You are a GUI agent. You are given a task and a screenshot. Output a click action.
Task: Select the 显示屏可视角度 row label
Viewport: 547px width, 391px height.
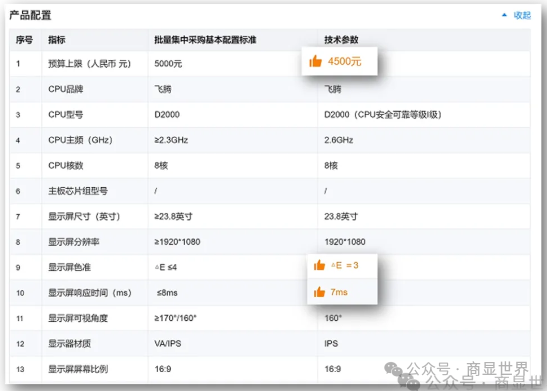point(78,318)
